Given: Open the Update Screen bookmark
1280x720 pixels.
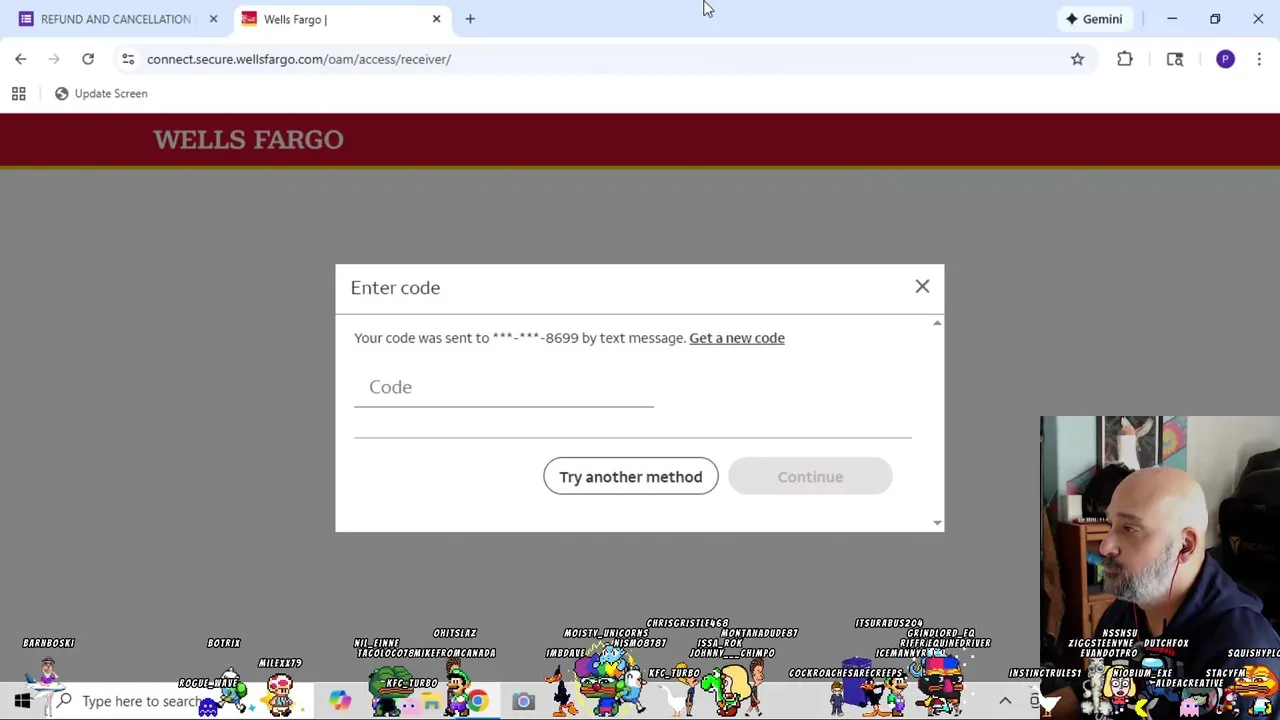Looking at the screenshot, I should (x=101, y=94).
